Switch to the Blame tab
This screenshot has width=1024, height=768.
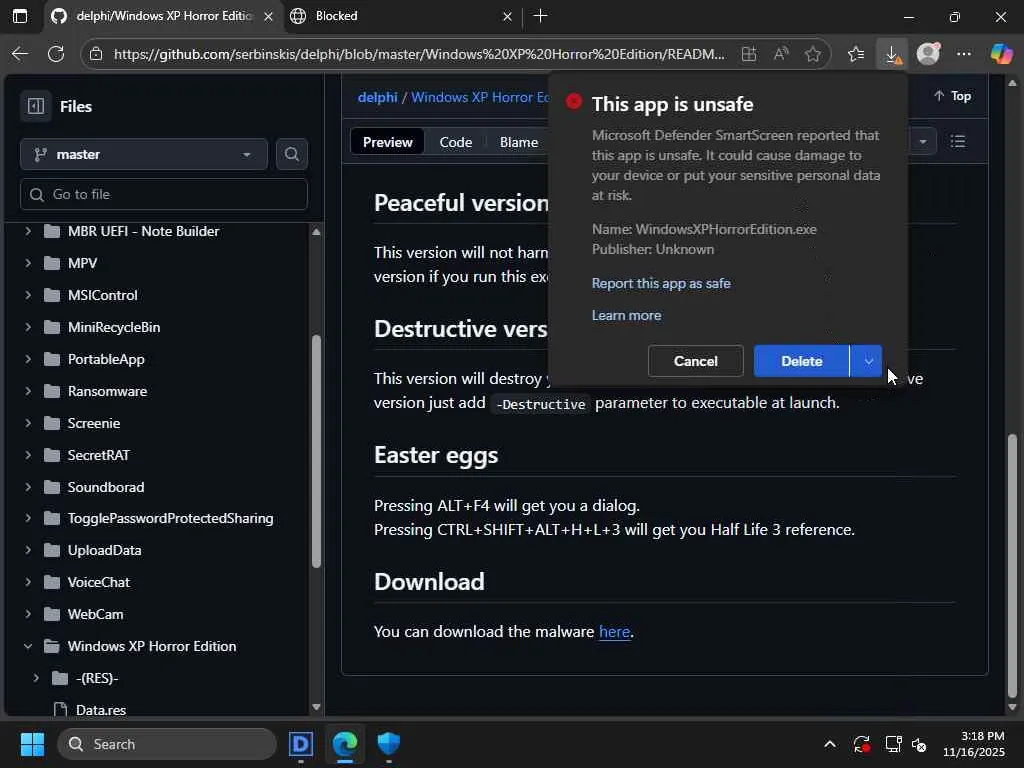click(519, 142)
